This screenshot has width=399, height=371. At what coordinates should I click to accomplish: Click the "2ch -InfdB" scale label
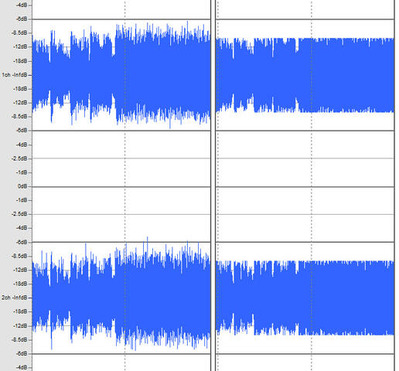click(14, 297)
